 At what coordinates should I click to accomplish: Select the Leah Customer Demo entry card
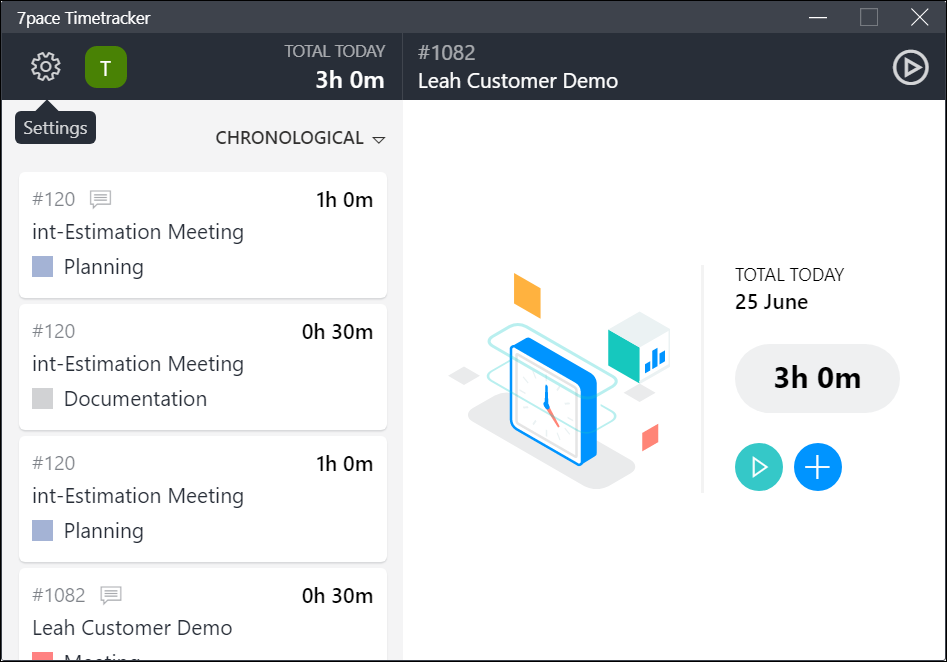coord(203,614)
